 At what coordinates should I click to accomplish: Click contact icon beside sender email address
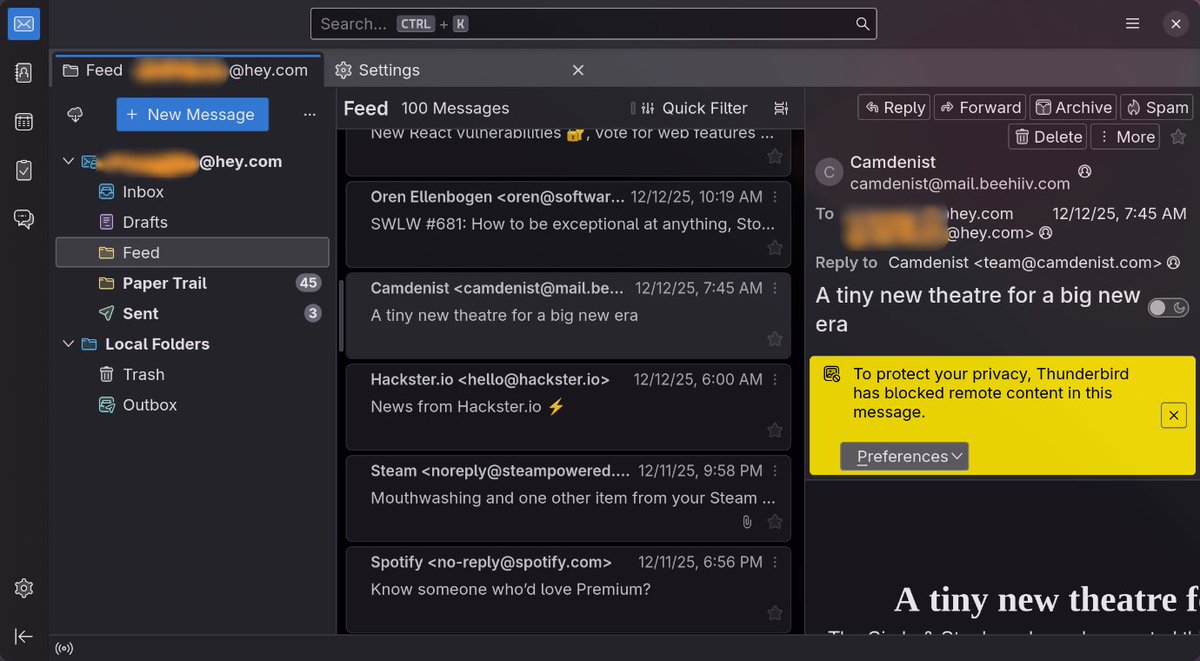tap(1085, 171)
